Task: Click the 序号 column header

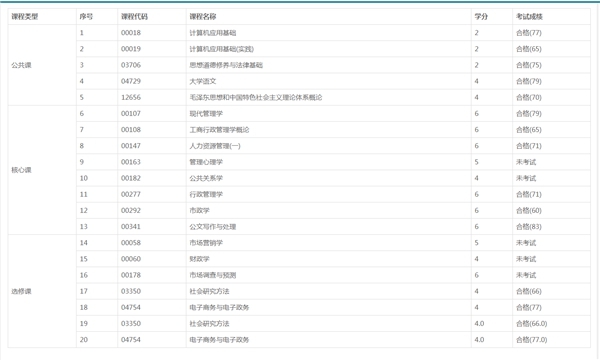Action: (x=86, y=16)
